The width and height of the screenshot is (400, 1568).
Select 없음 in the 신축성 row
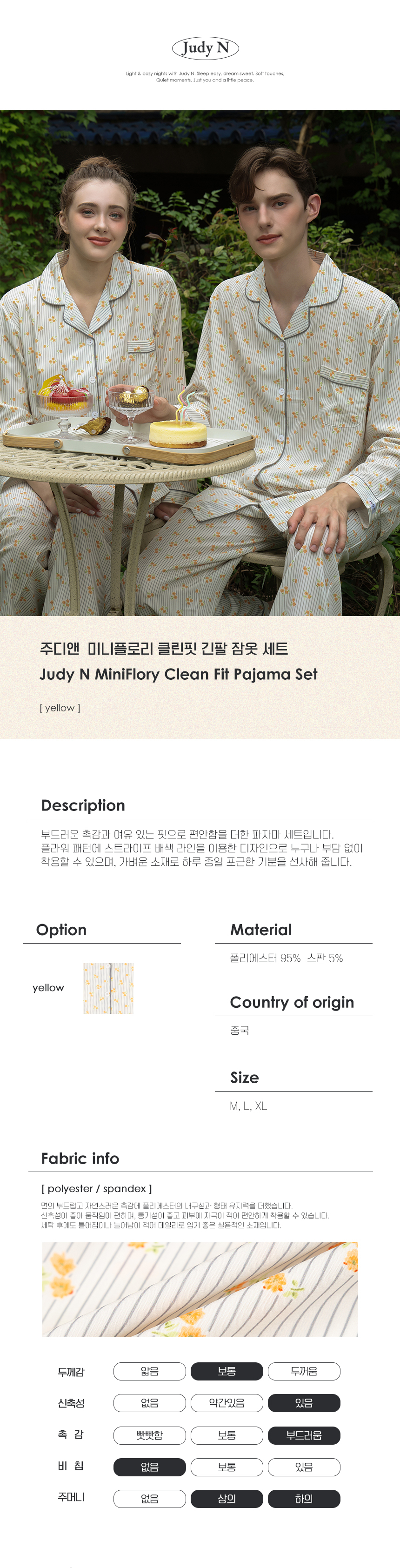pyautogui.click(x=150, y=1402)
